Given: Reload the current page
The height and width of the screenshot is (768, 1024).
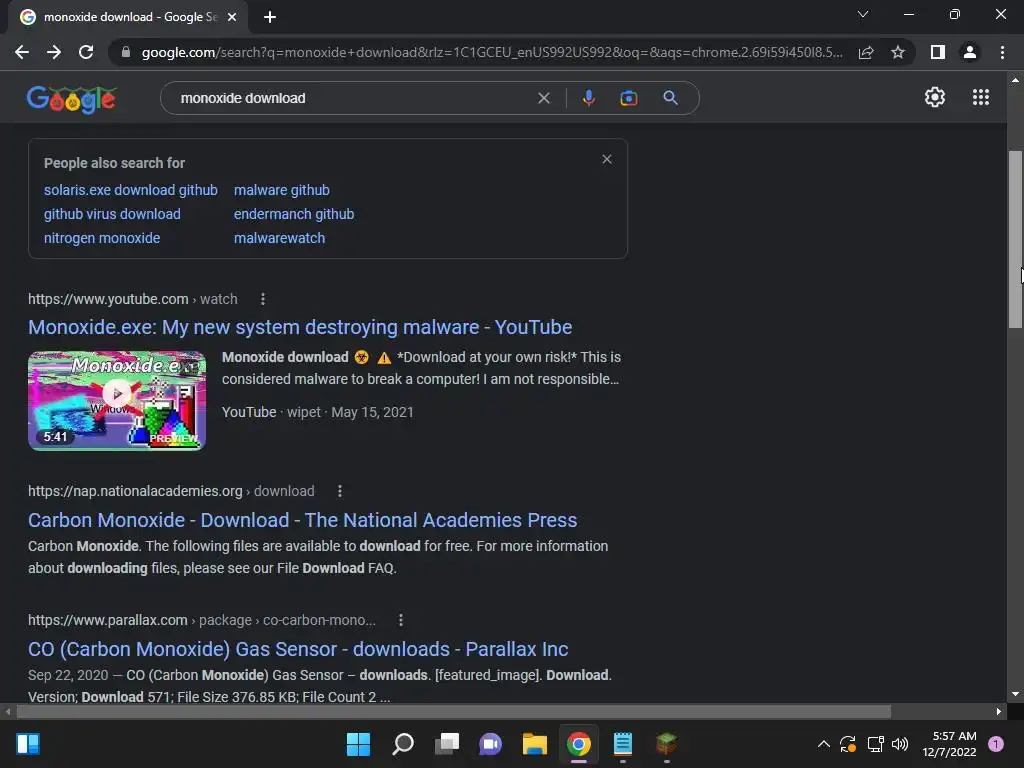Looking at the screenshot, I should click(x=86, y=52).
